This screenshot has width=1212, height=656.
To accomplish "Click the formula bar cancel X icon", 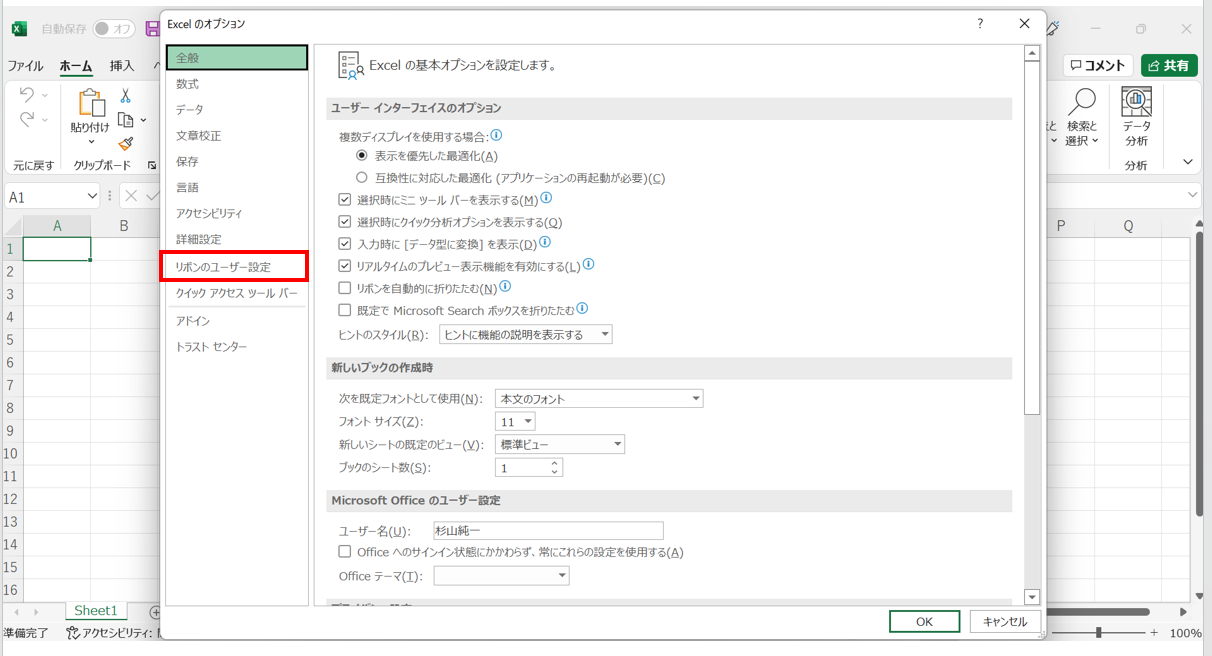I will (131, 196).
